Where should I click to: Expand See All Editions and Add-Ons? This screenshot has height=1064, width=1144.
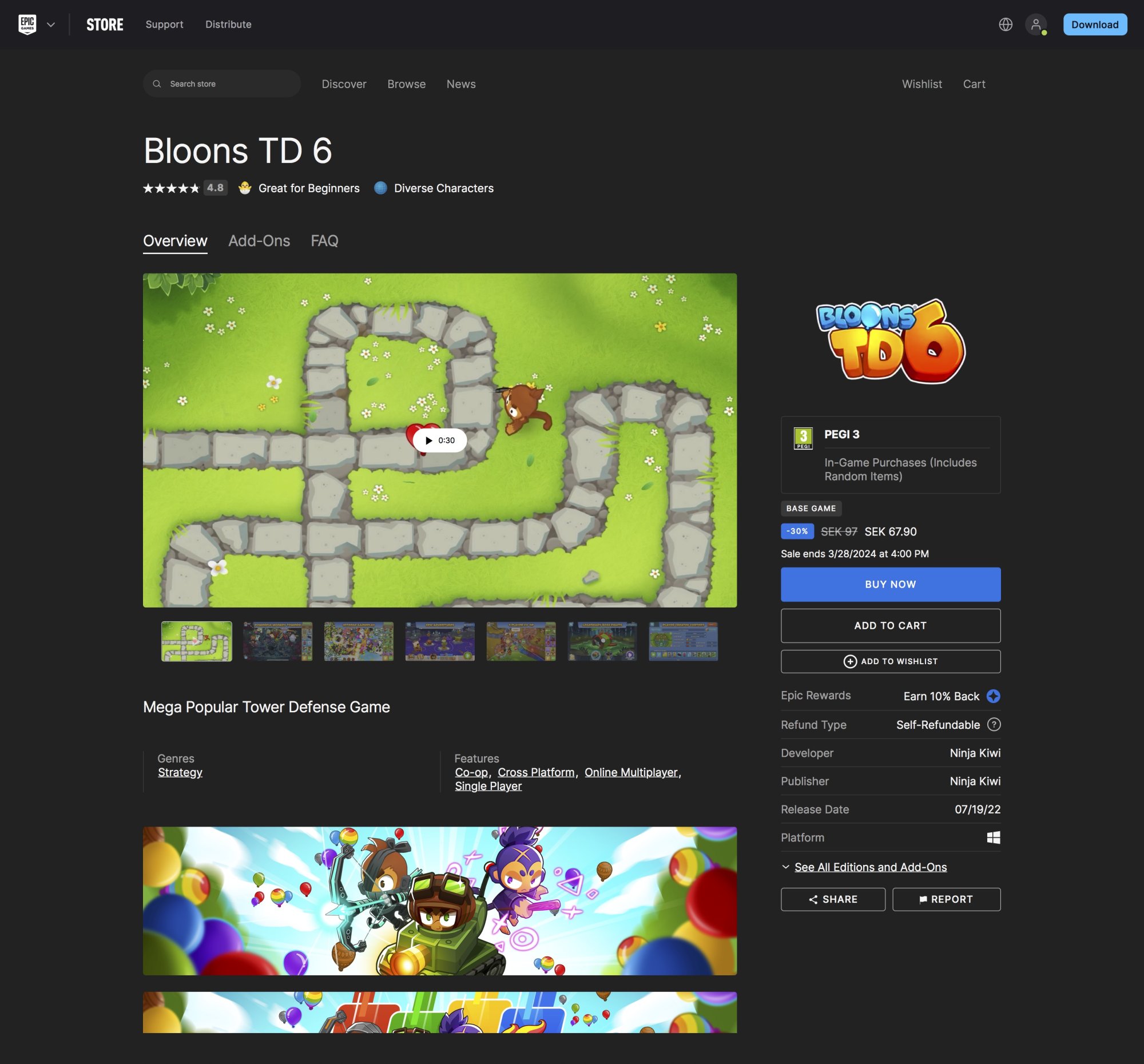tap(870, 867)
